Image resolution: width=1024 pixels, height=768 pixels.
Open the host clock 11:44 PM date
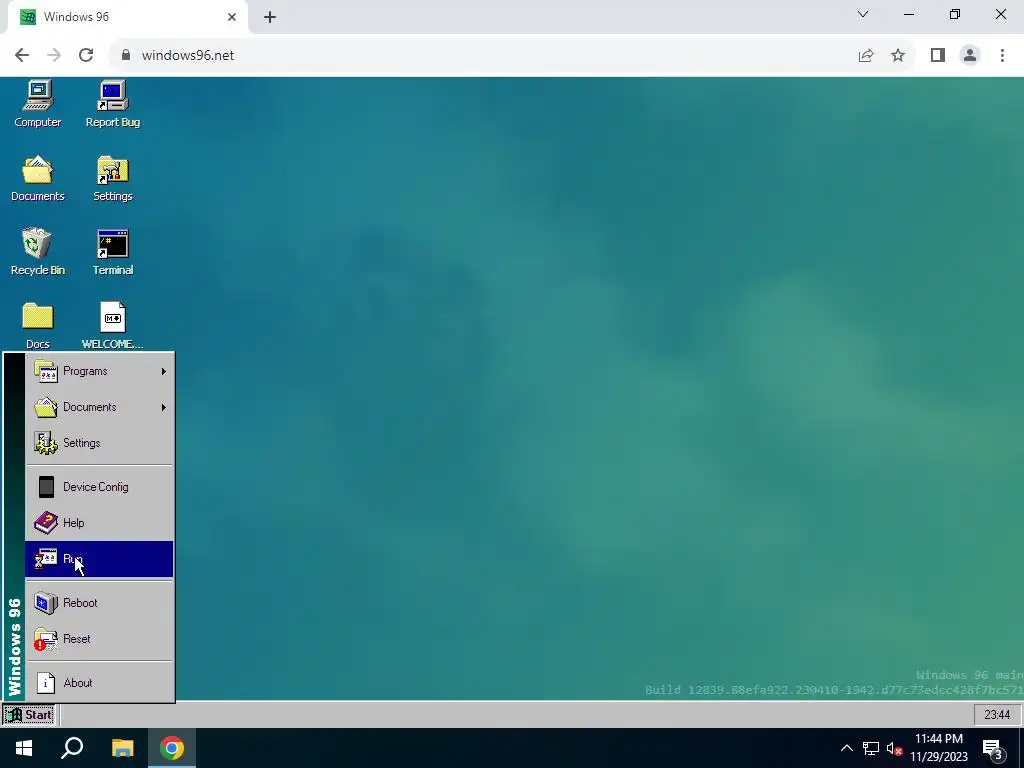tap(938, 748)
